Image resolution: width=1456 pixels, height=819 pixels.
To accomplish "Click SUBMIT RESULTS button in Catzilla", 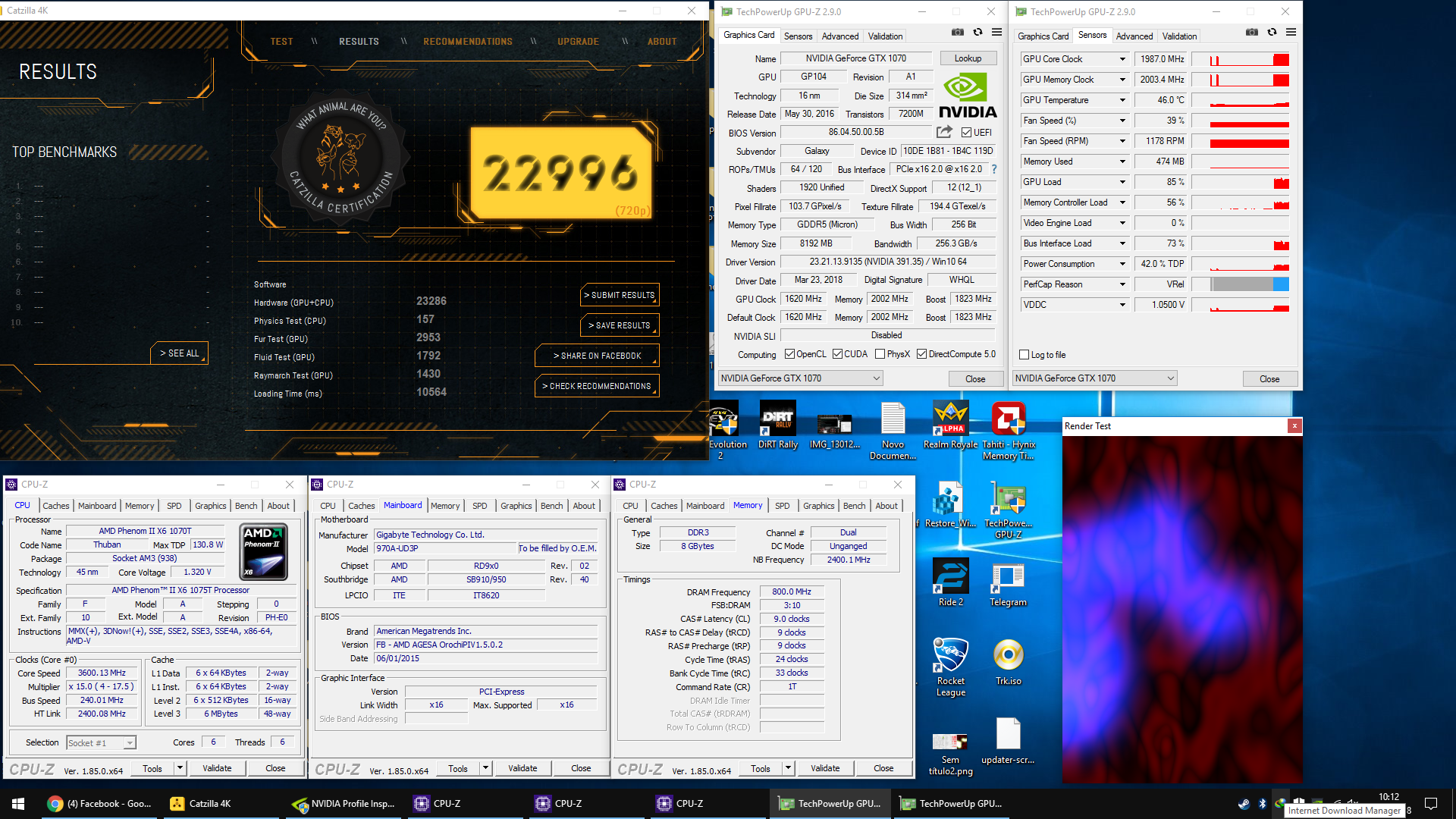I will click(620, 295).
